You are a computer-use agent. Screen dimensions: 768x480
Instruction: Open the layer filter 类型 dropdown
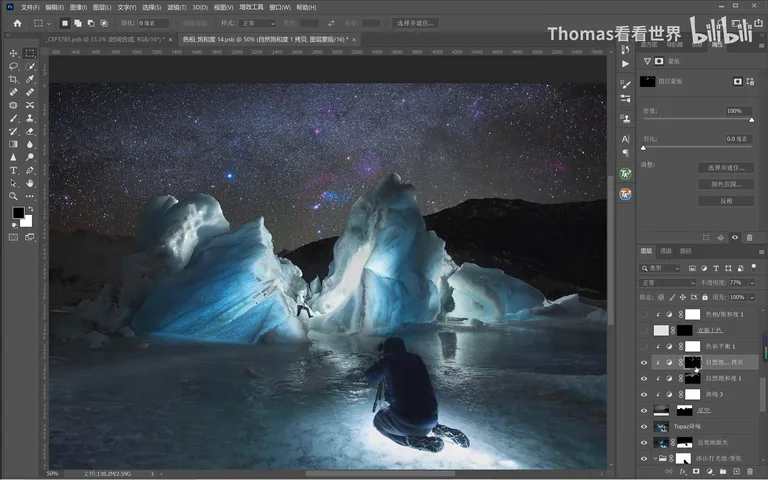coord(660,268)
